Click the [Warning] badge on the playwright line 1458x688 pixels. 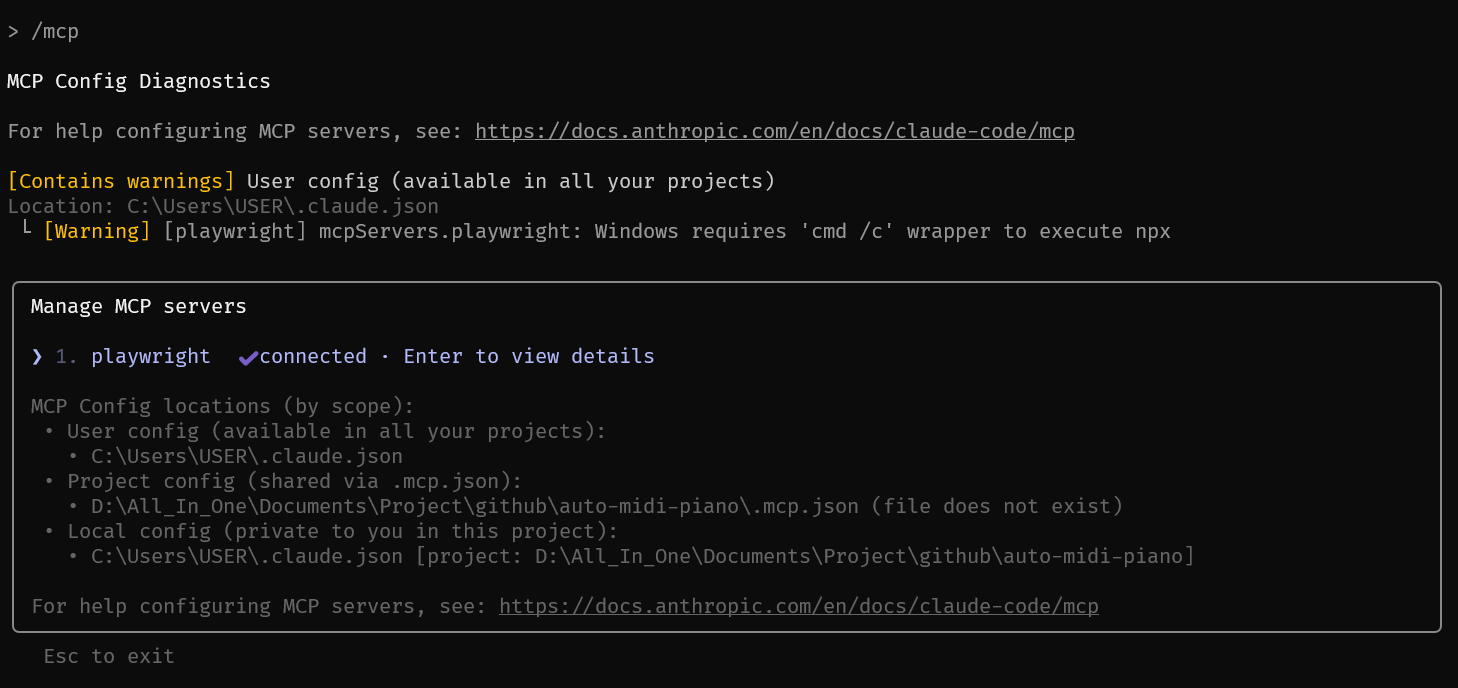pyautogui.click(x=96, y=230)
